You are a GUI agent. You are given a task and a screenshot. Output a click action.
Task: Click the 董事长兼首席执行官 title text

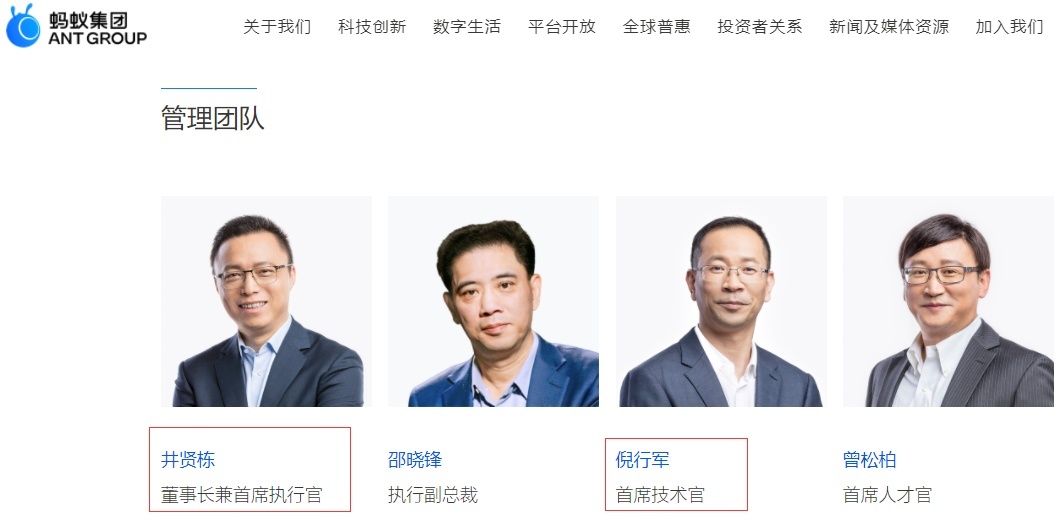242,495
